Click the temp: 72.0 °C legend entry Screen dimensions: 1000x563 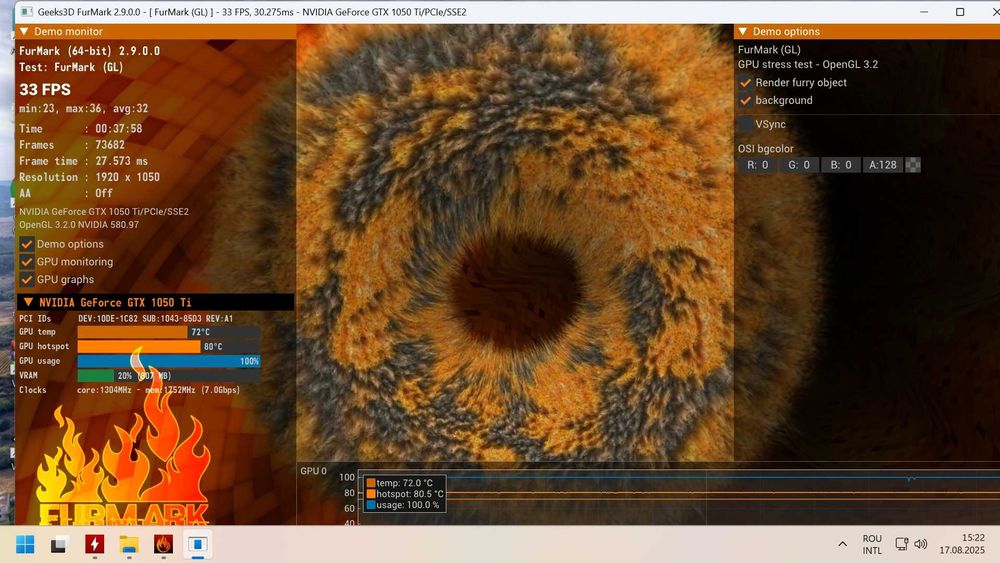point(399,483)
